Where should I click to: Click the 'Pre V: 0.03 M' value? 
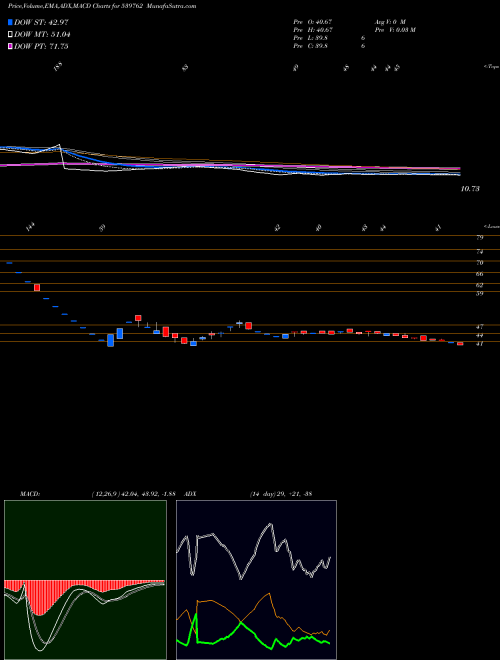pyautogui.click(x=394, y=30)
